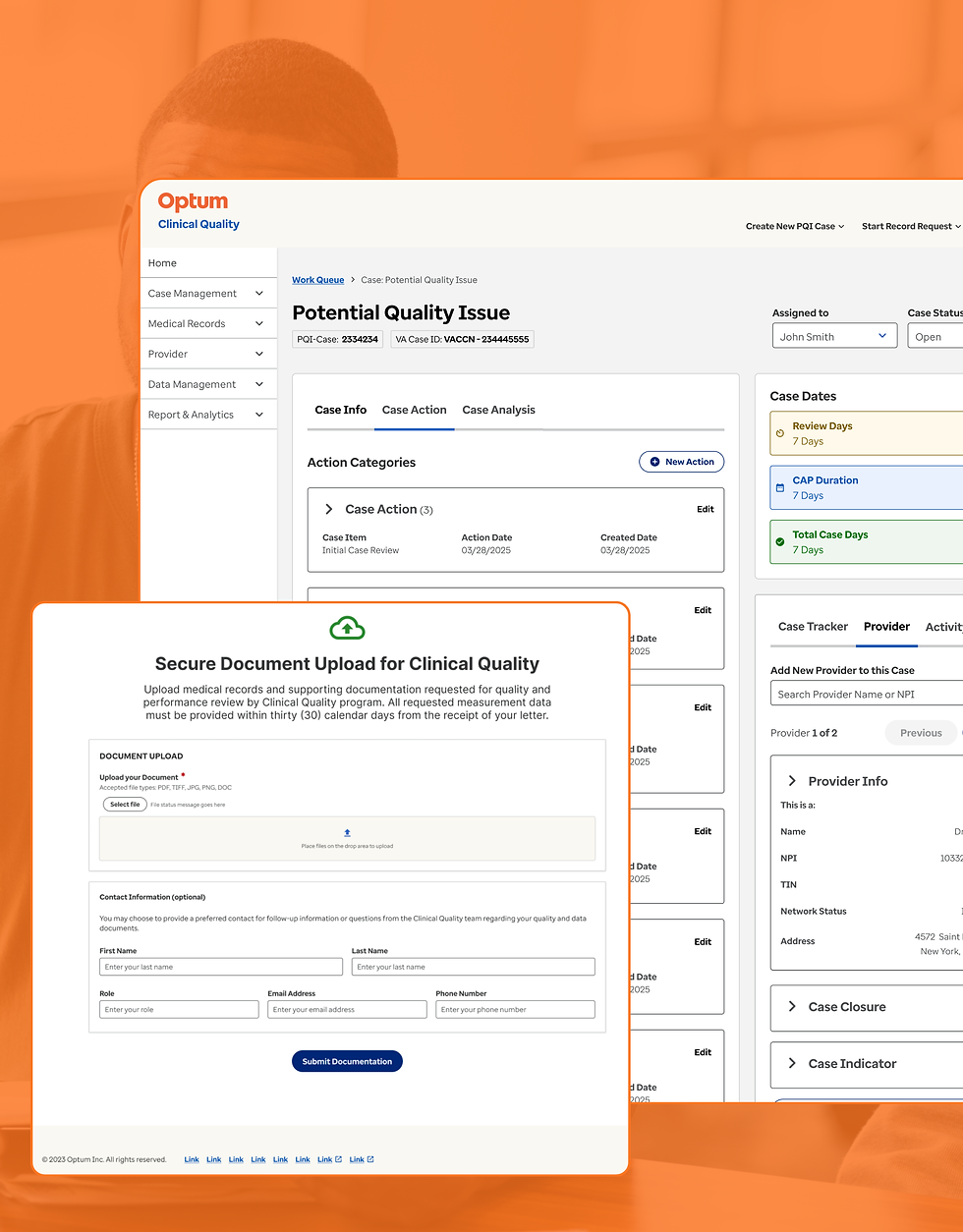Click the blue upload arrow in the drop area
963x1232 pixels.
[347, 831]
